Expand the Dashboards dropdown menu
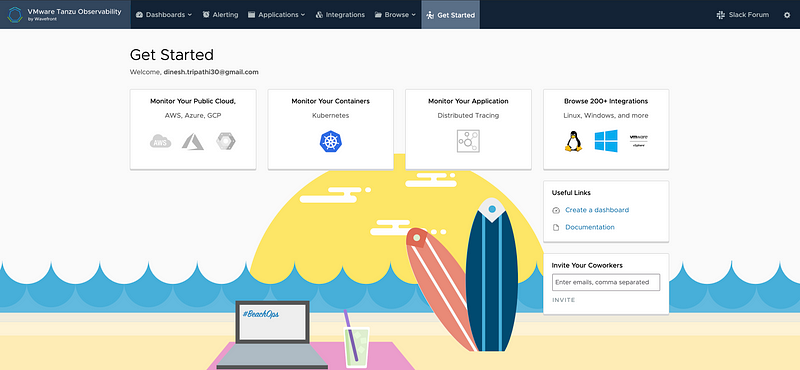This screenshot has height=370, width=800. 164,15
